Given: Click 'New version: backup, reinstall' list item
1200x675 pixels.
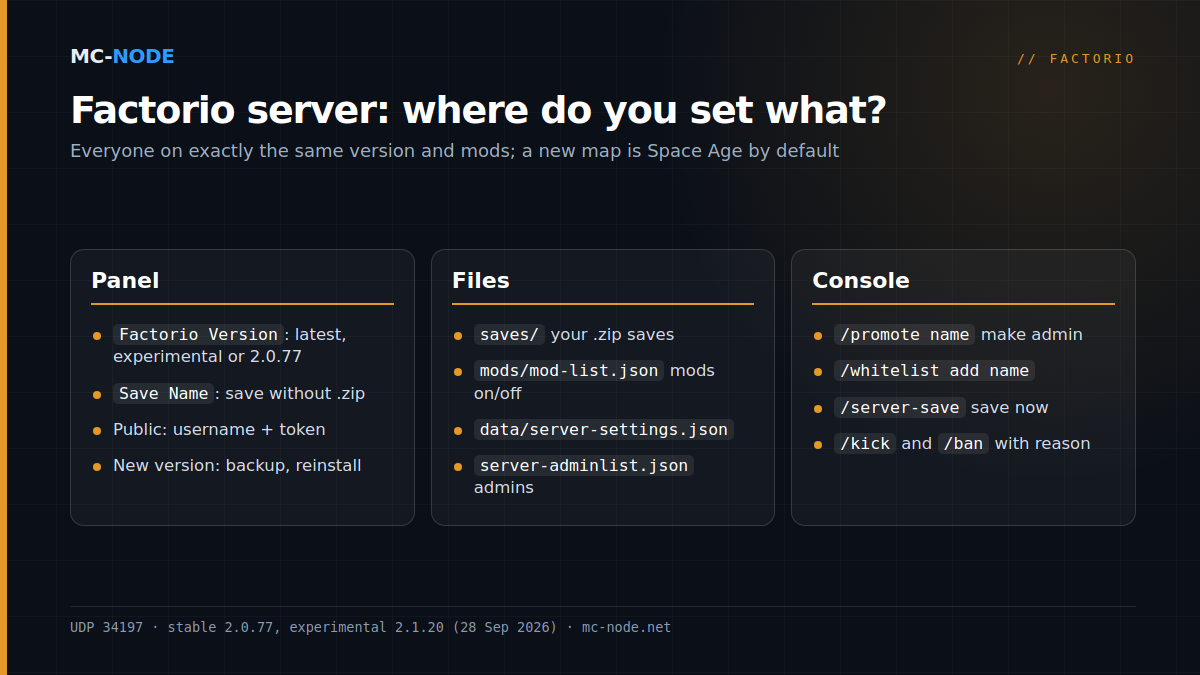Looking at the screenshot, I should point(237,465).
